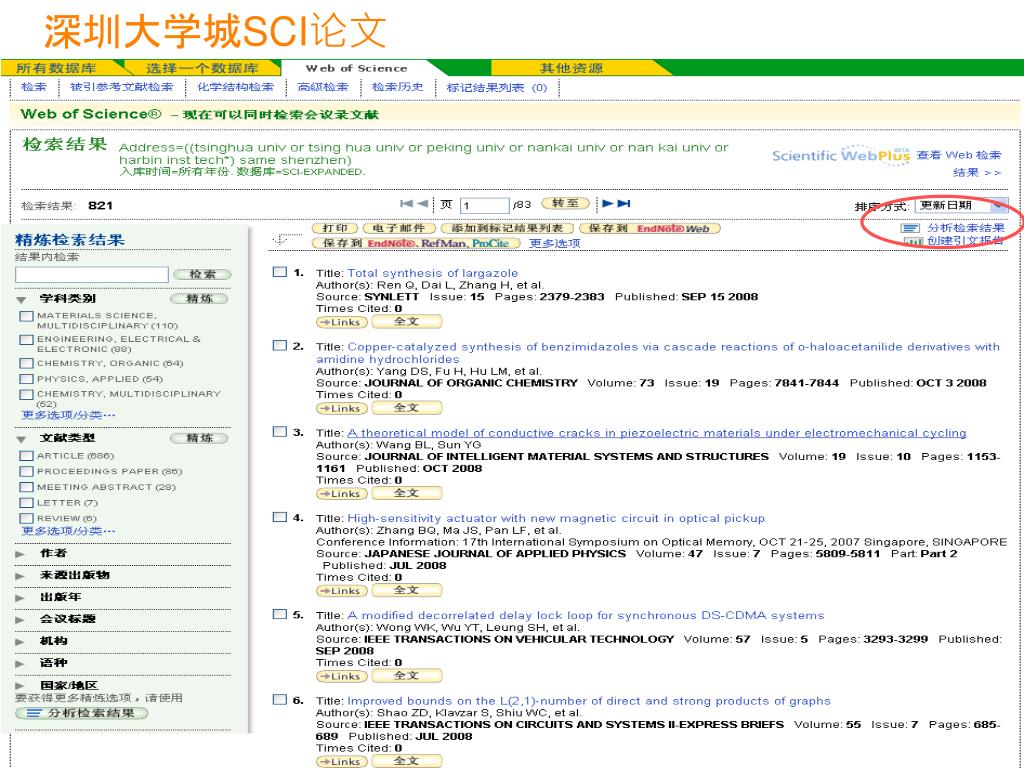Open 全文 for the Copper-catalyzed synthesis result
The width and height of the screenshot is (1024, 768).
tap(407, 408)
